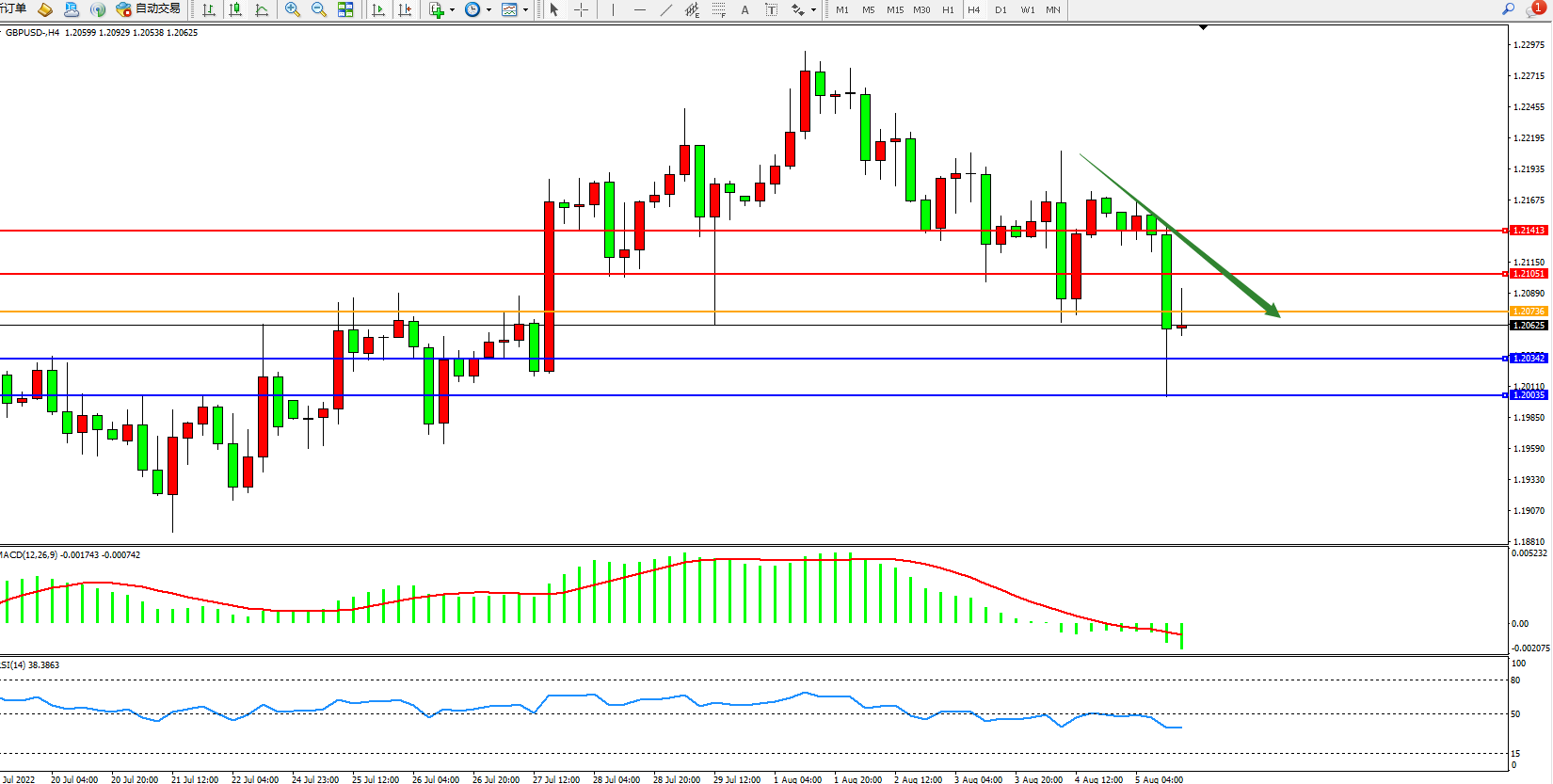Open the chart templates dropdown arrow
This screenshot has height=784, width=1553.
(525, 9)
